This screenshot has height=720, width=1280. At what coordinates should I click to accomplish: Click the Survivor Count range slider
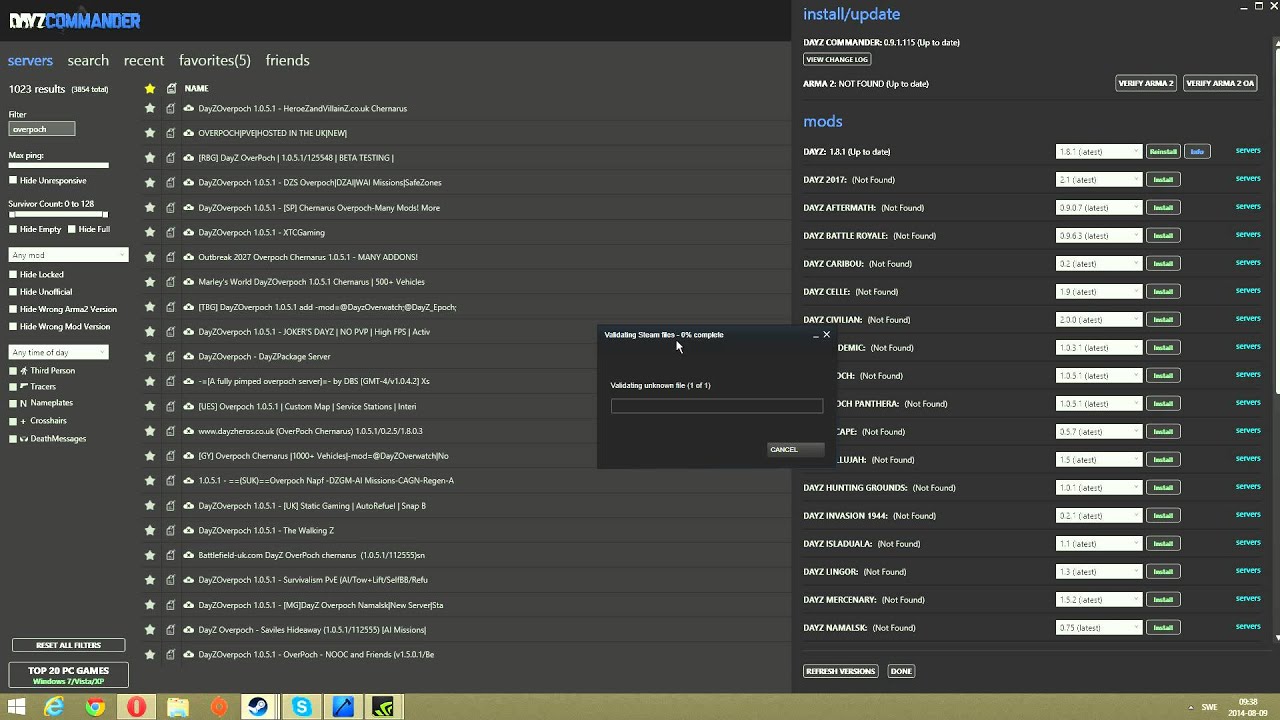[x=58, y=214]
